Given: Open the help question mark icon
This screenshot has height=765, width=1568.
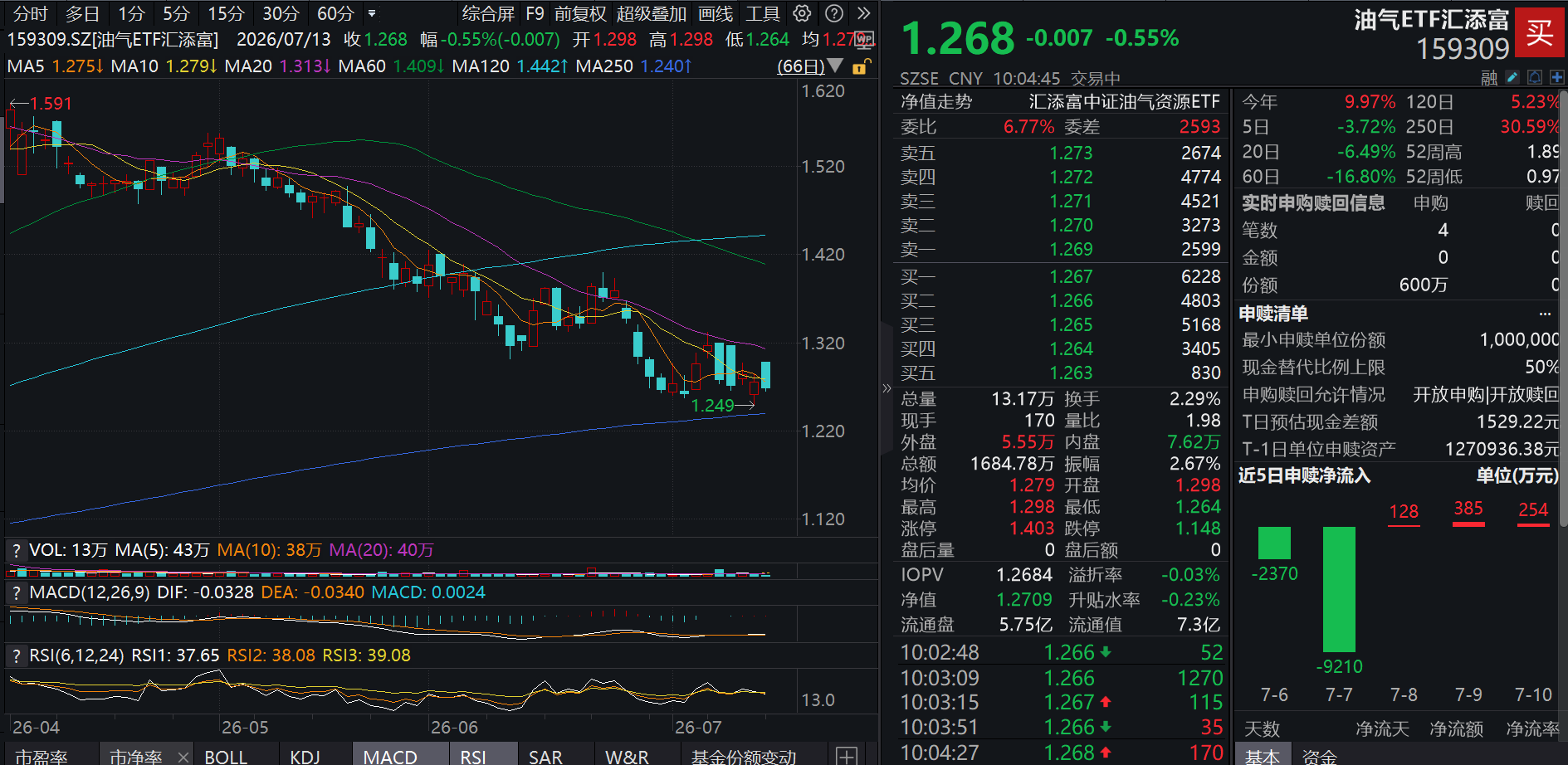Looking at the screenshot, I should (834, 13).
